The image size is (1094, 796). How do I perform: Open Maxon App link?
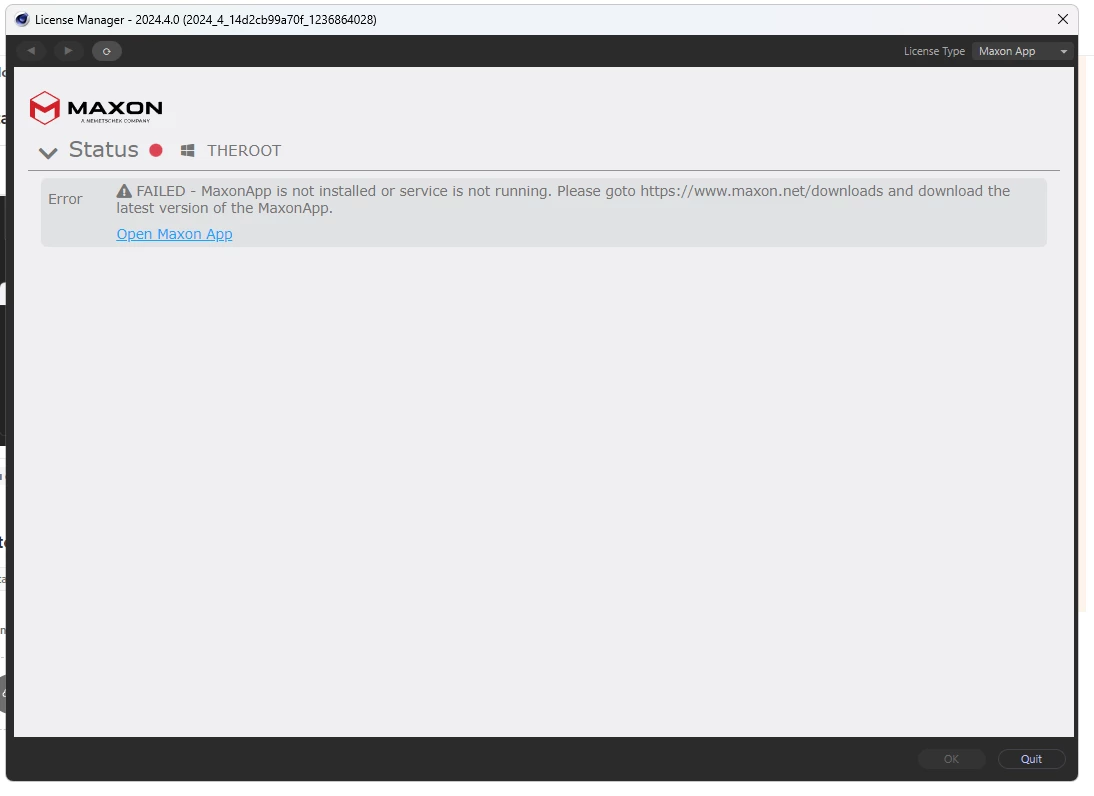click(x=174, y=234)
